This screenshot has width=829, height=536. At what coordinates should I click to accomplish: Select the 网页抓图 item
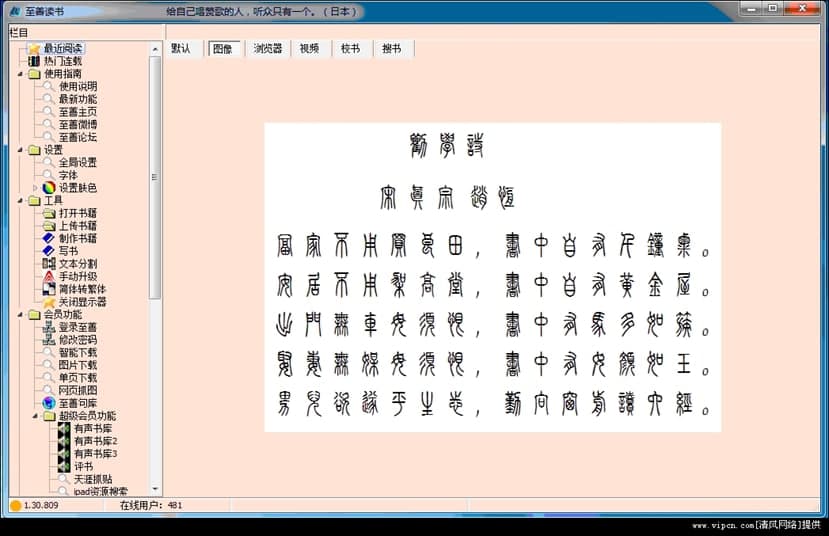pos(78,391)
